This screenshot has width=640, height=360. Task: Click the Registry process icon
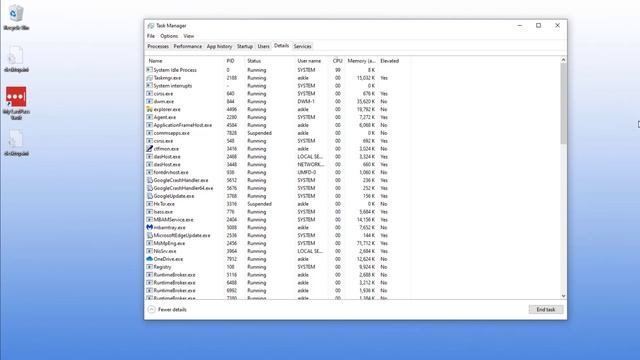(x=149, y=267)
